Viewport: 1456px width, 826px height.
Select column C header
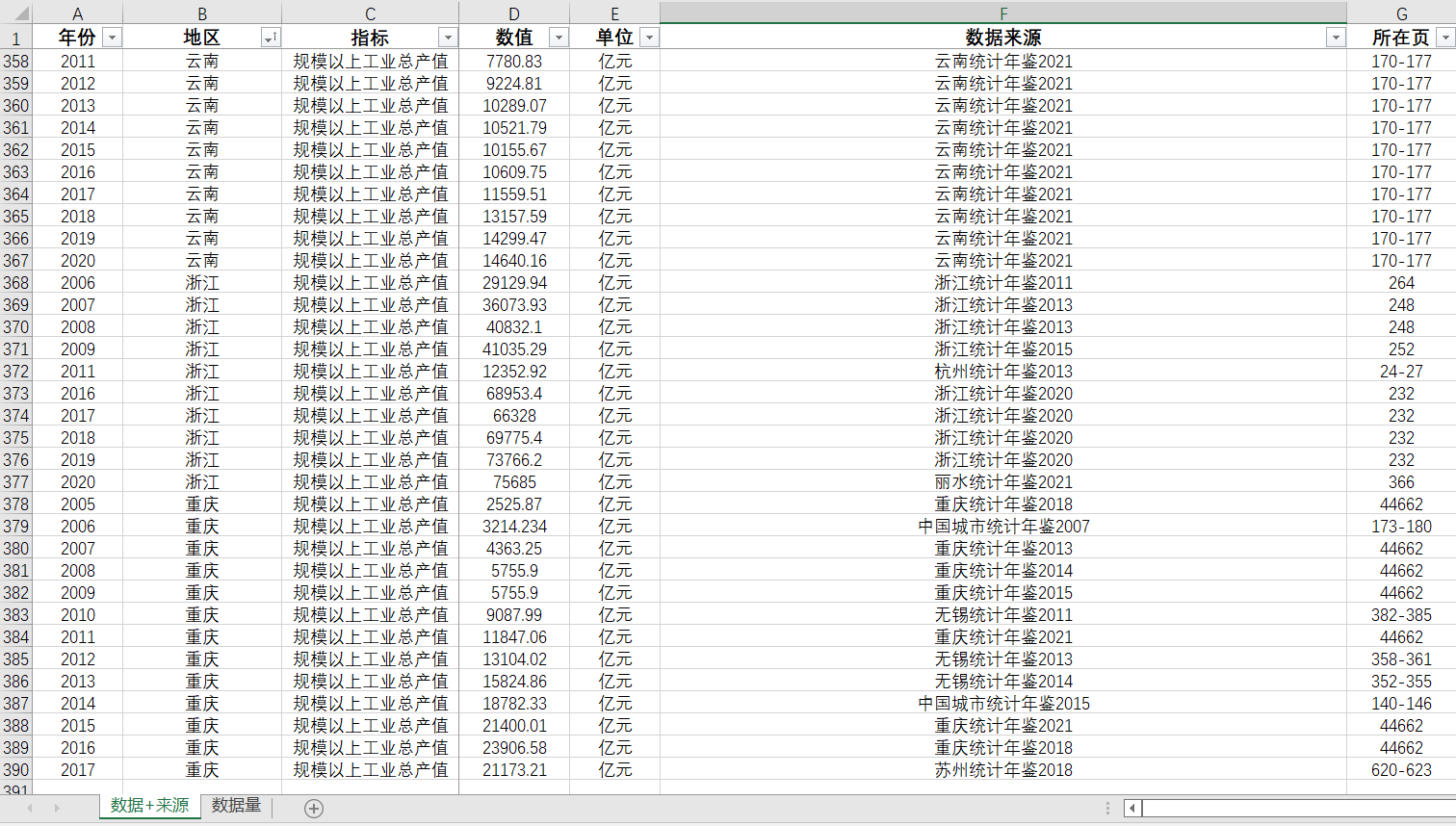371,13
